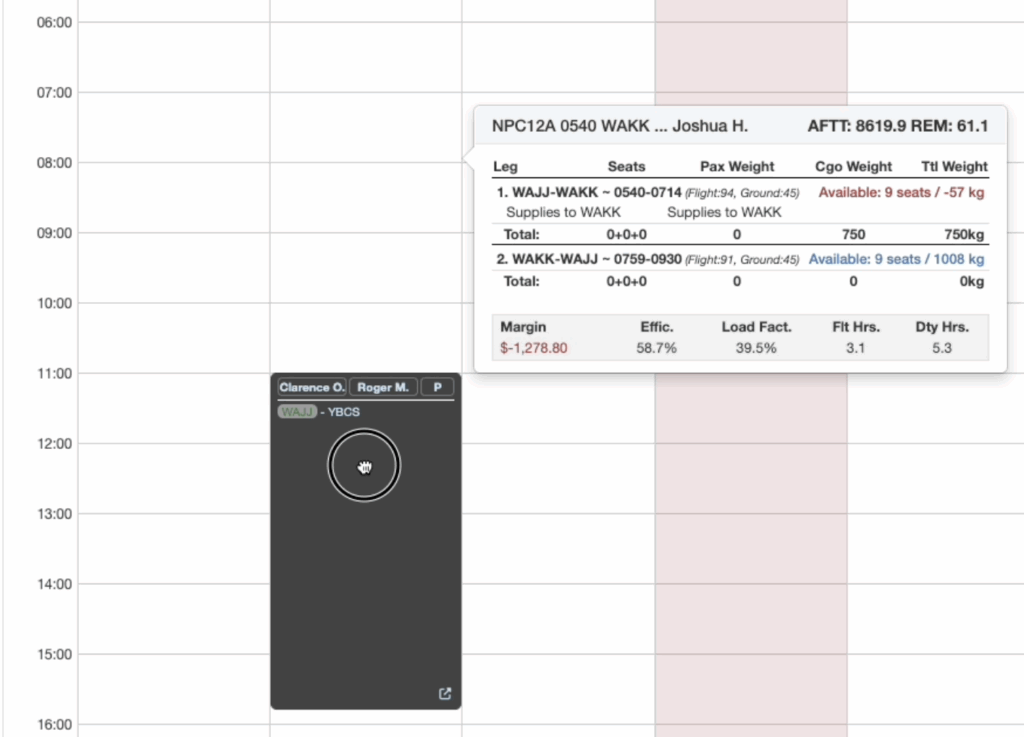Click the Clarence O. crew tag
The height and width of the screenshot is (737, 1024).
(x=312, y=387)
